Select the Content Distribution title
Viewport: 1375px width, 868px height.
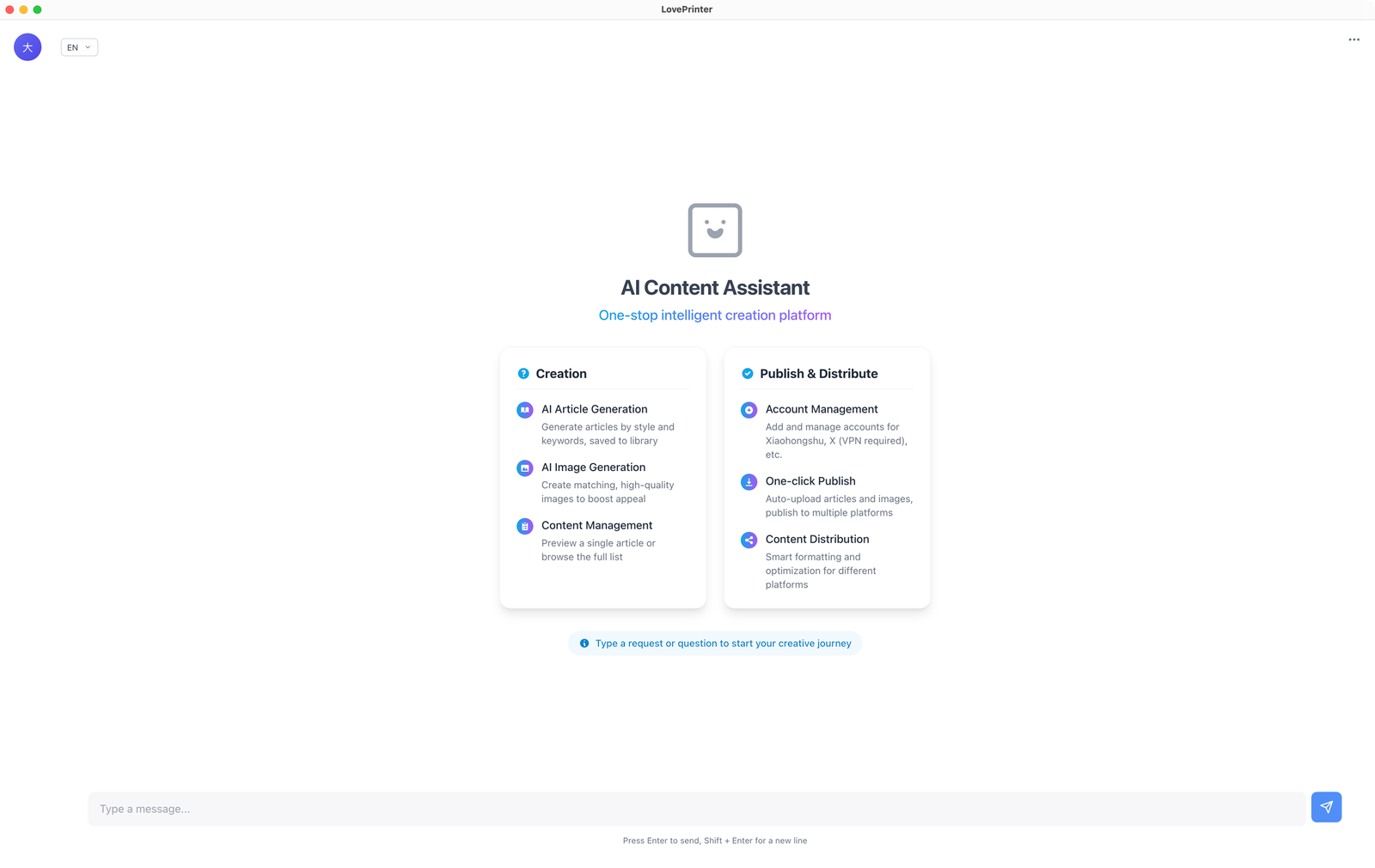coord(817,539)
